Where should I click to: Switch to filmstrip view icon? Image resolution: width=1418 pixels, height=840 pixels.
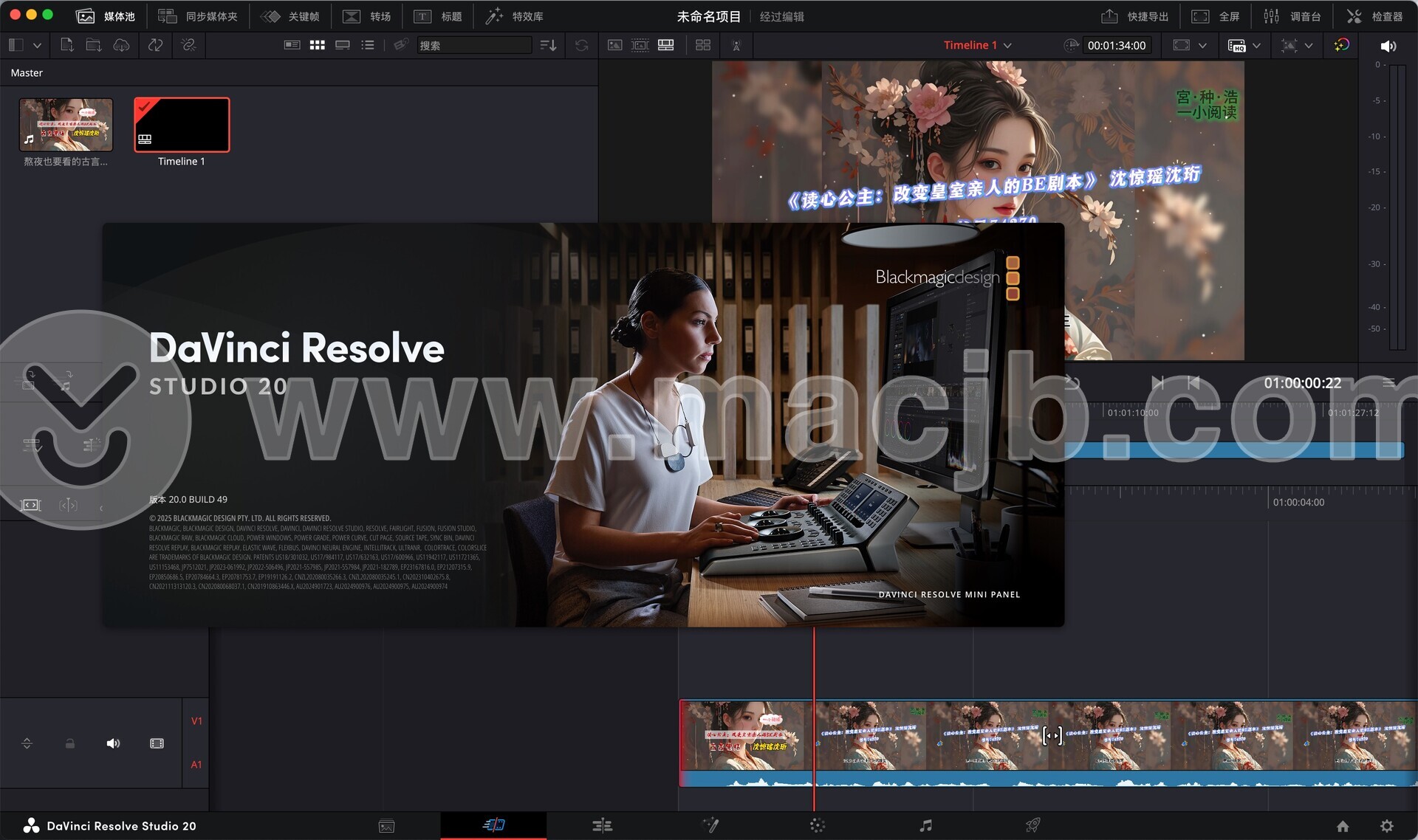coord(343,45)
